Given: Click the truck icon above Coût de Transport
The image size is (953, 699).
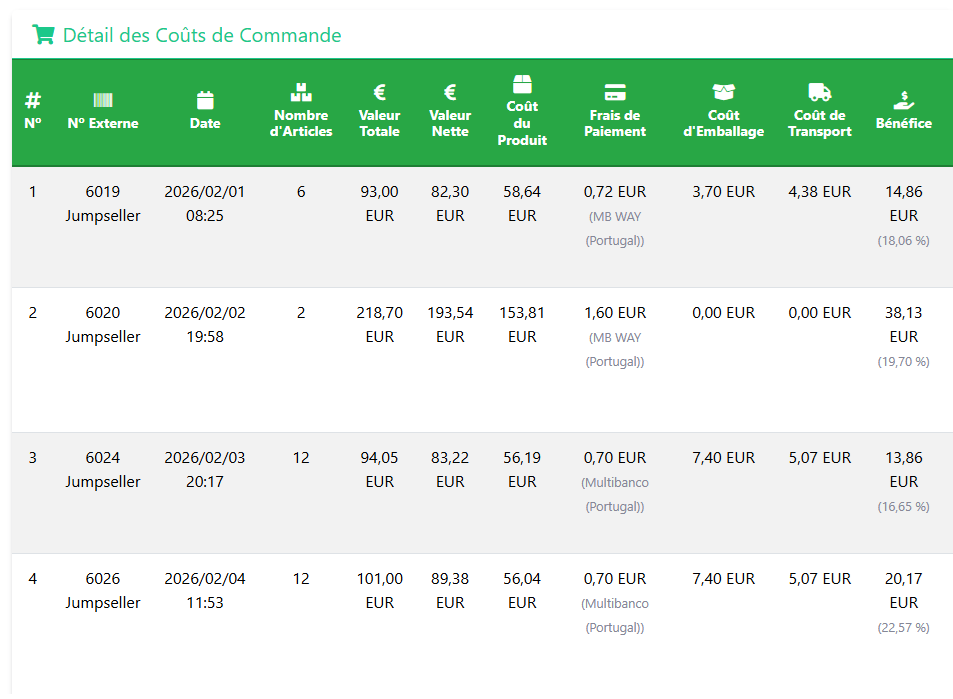Looking at the screenshot, I should click(819, 92).
